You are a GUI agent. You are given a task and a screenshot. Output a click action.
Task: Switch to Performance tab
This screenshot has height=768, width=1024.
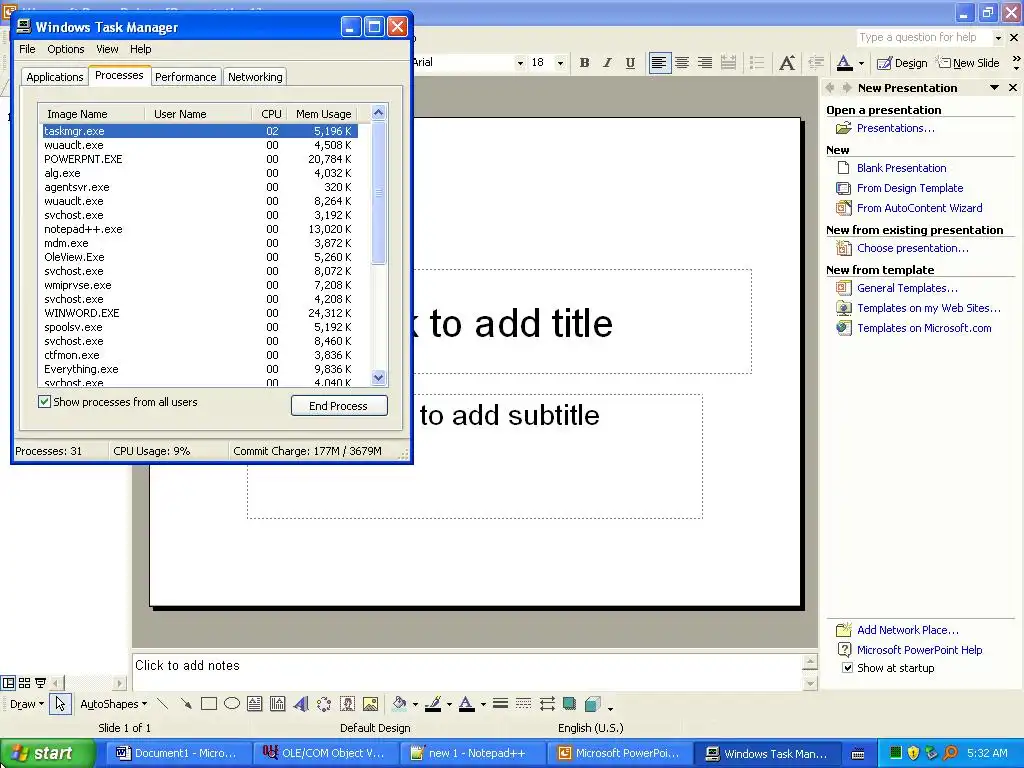(185, 77)
